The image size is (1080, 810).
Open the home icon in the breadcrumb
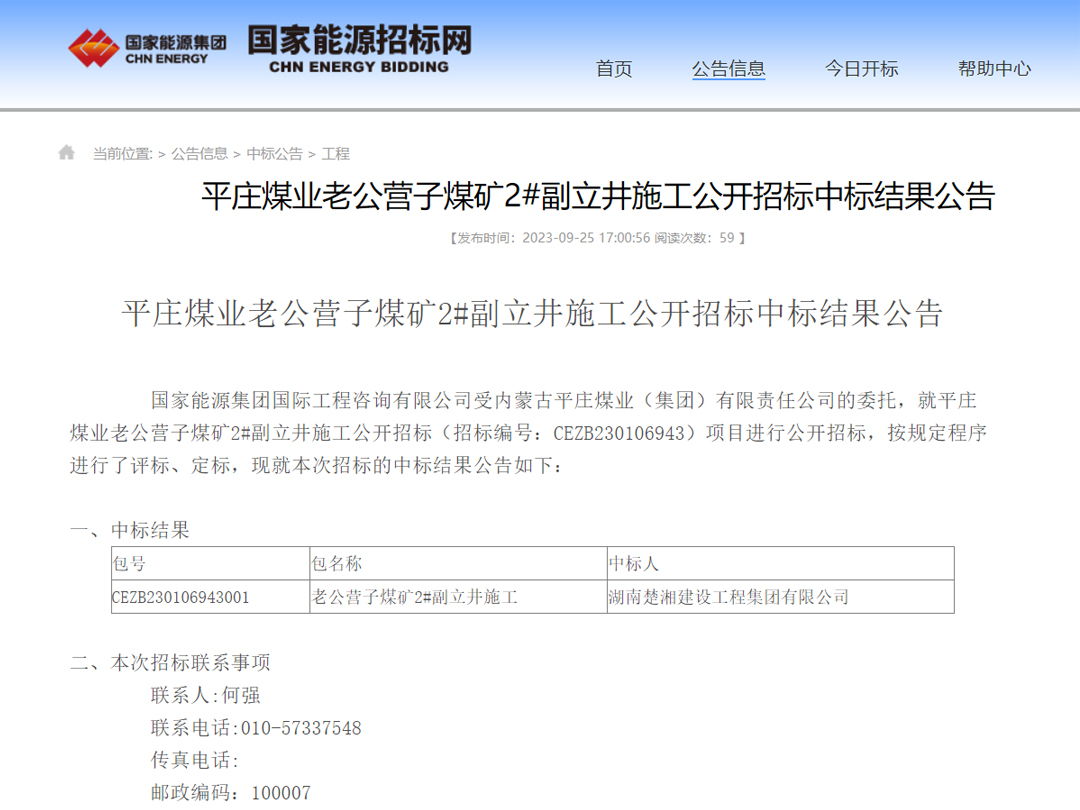pos(67,152)
